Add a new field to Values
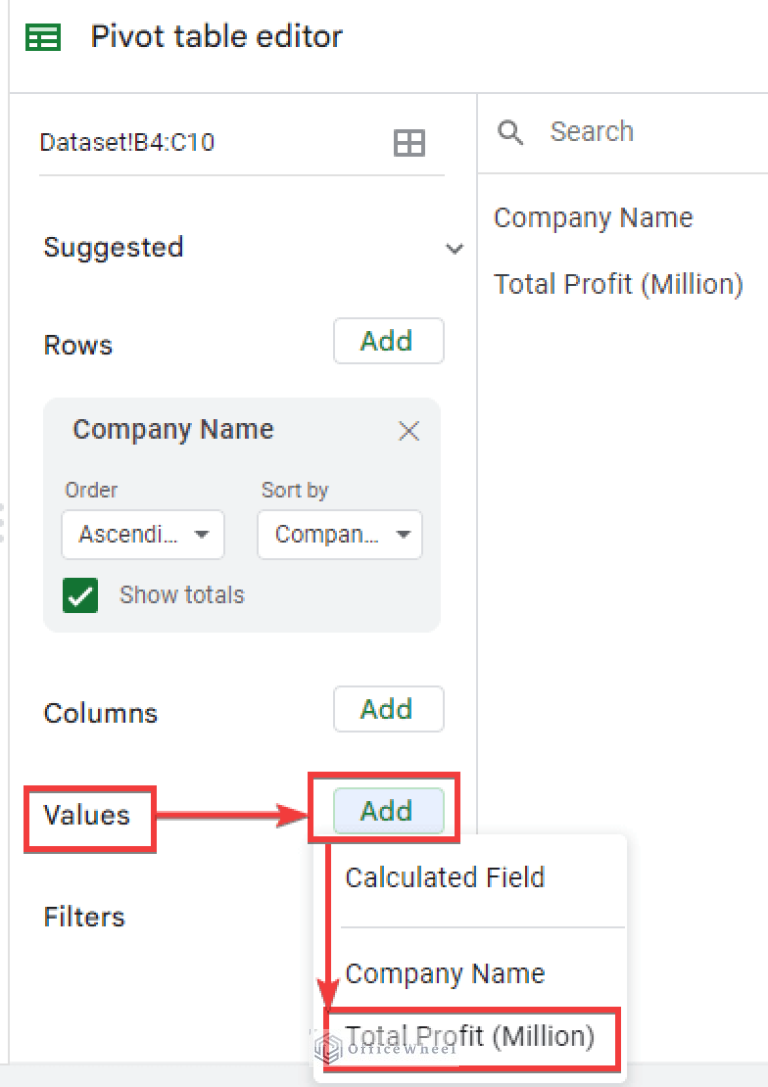 click(387, 811)
